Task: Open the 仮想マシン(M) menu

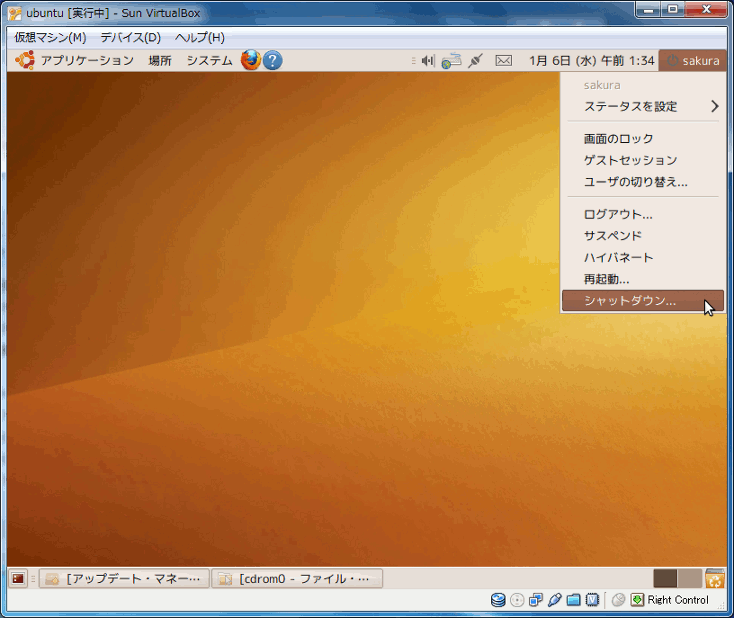Action: [50, 37]
